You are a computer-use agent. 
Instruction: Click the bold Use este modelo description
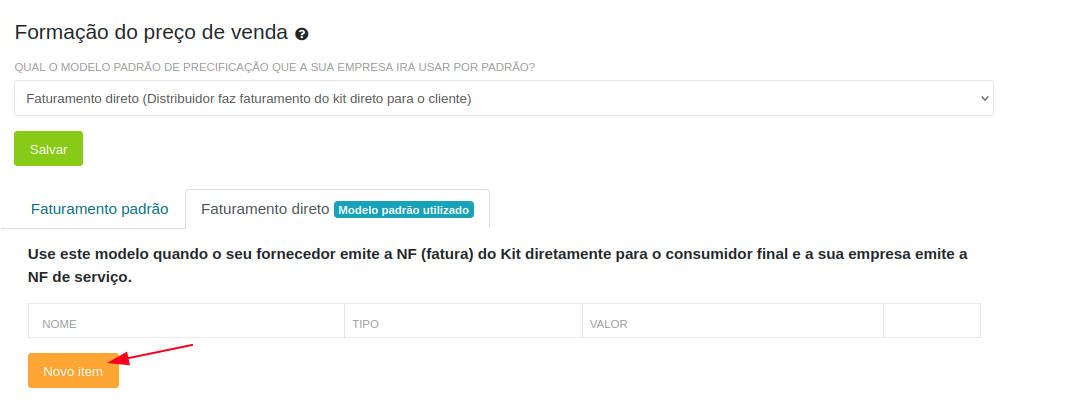(497, 266)
